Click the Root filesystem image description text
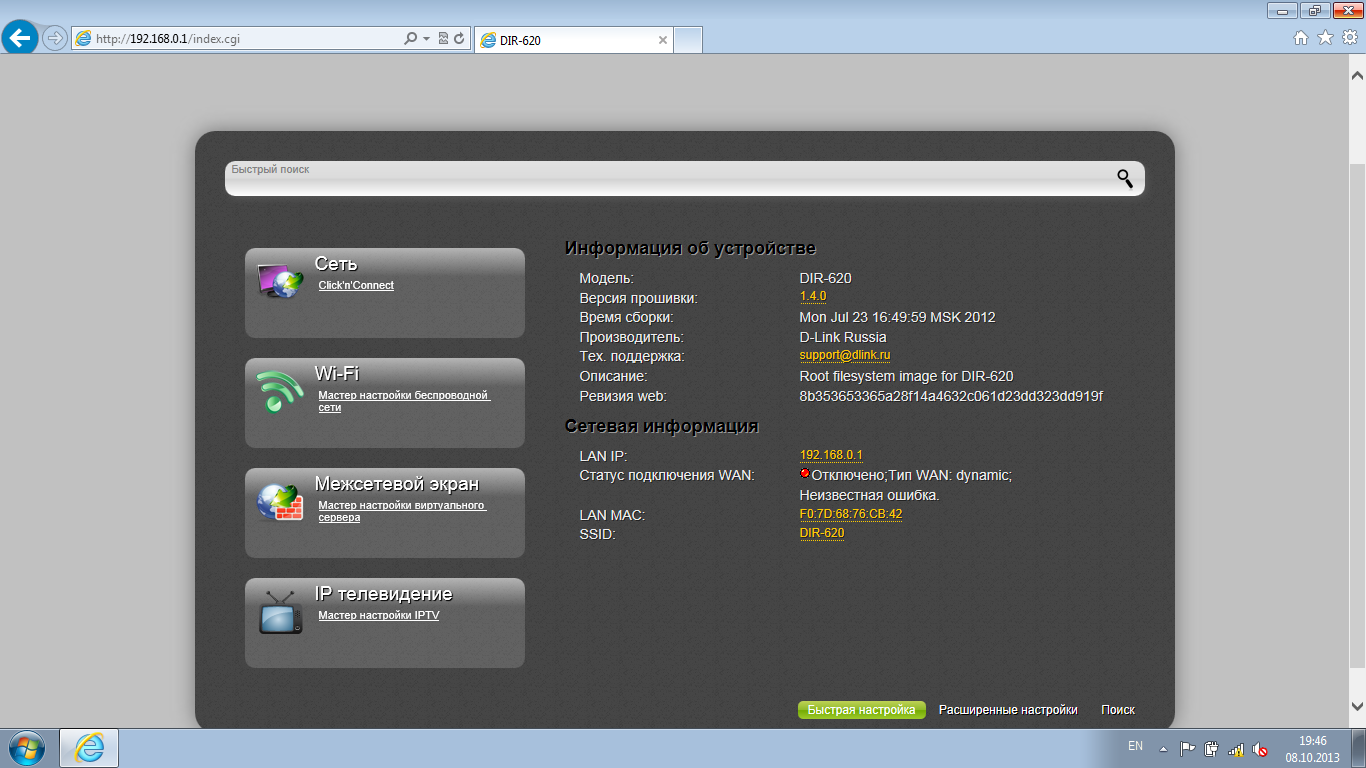 pyautogui.click(x=906, y=376)
